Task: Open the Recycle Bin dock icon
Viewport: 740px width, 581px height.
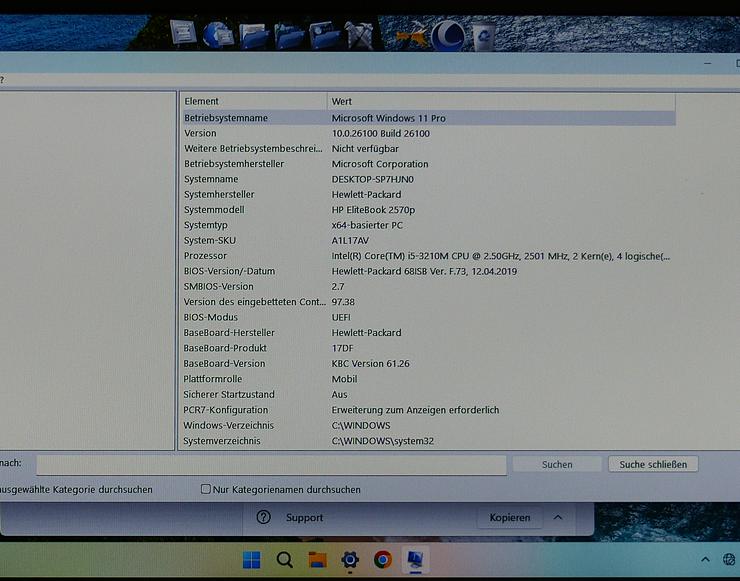Action: click(x=483, y=35)
